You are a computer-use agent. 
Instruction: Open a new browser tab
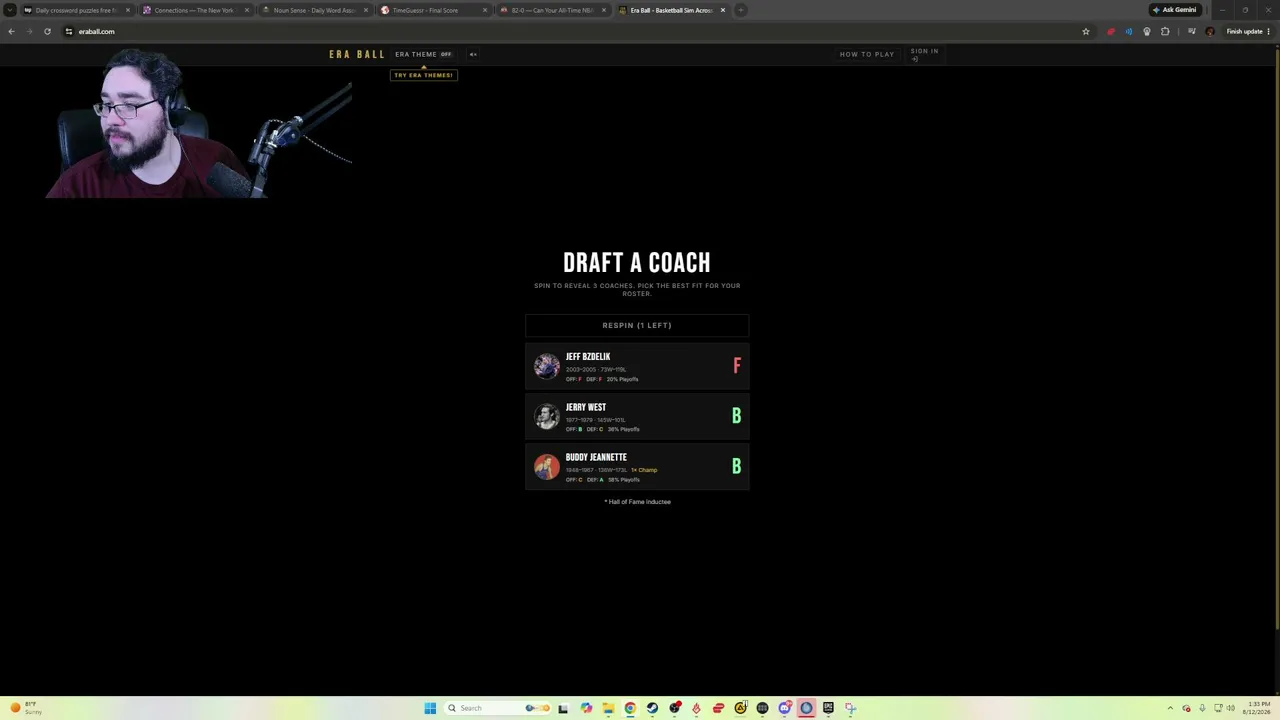point(740,10)
